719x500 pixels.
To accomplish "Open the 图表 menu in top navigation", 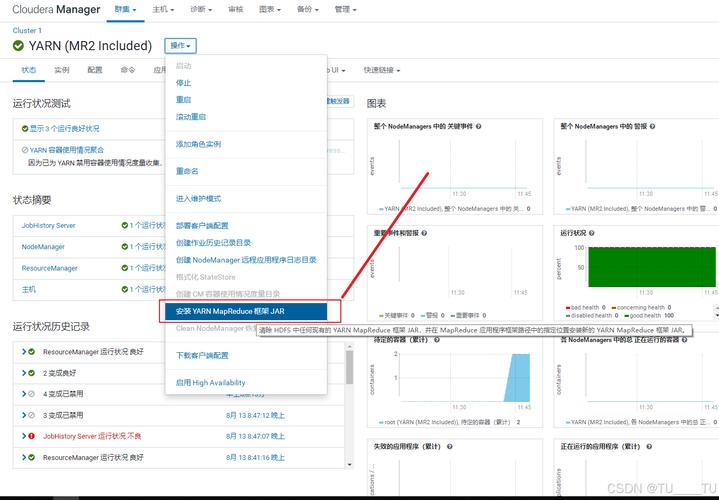I will (270, 9).
